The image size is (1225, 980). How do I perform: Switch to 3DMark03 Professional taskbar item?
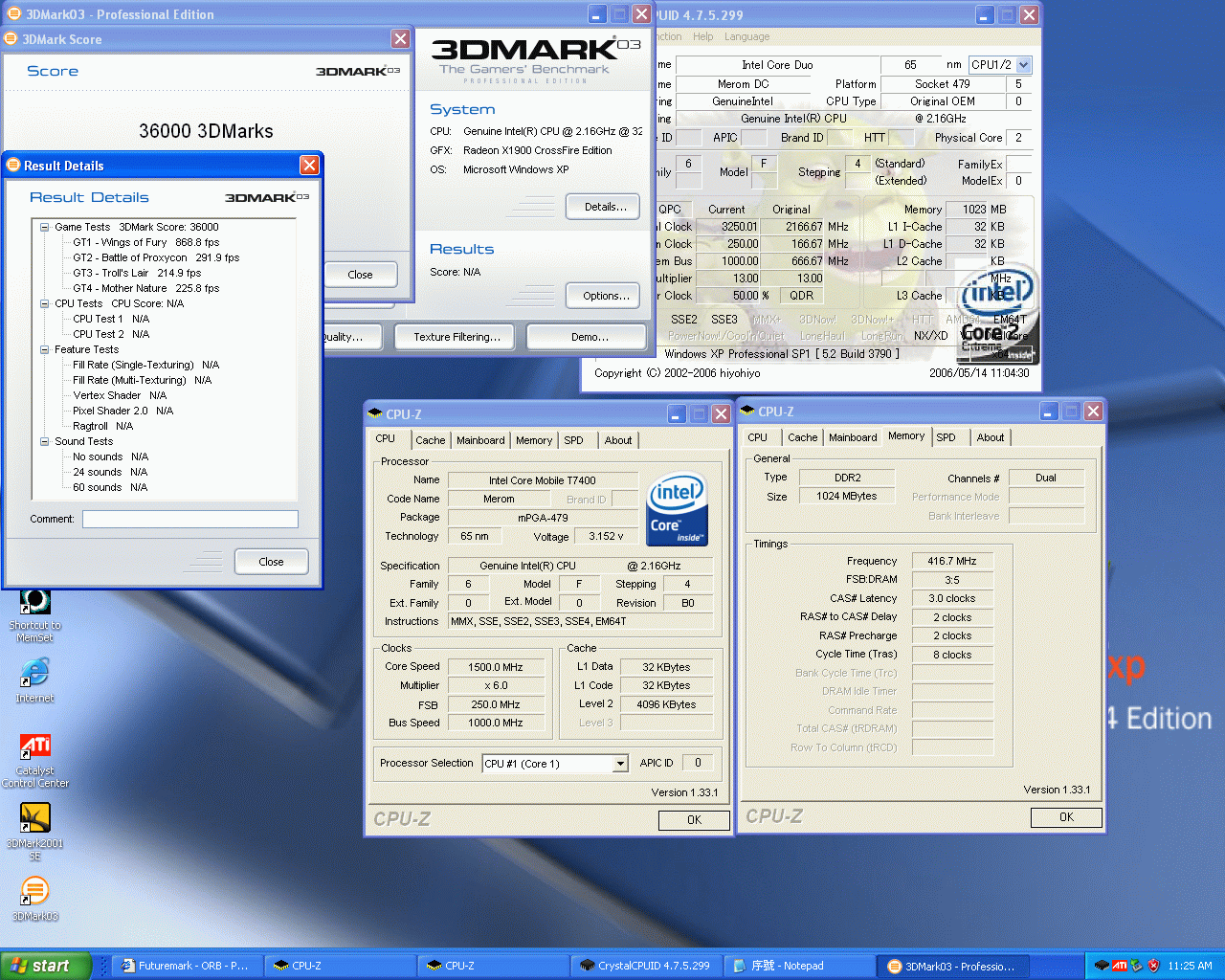[x=952, y=966]
